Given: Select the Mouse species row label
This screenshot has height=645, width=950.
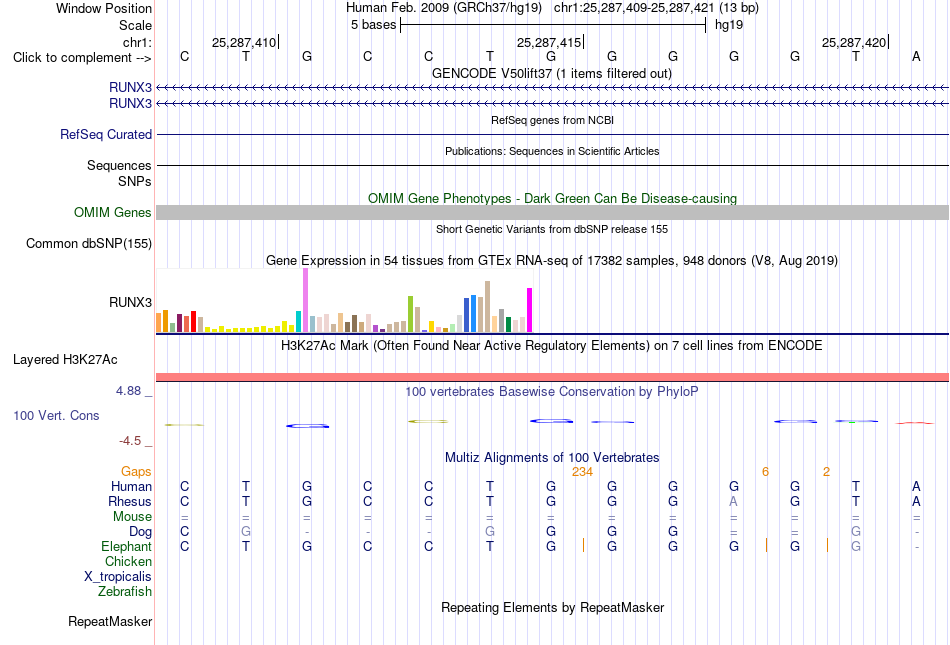Looking at the screenshot, I should (x=132, y=517).
